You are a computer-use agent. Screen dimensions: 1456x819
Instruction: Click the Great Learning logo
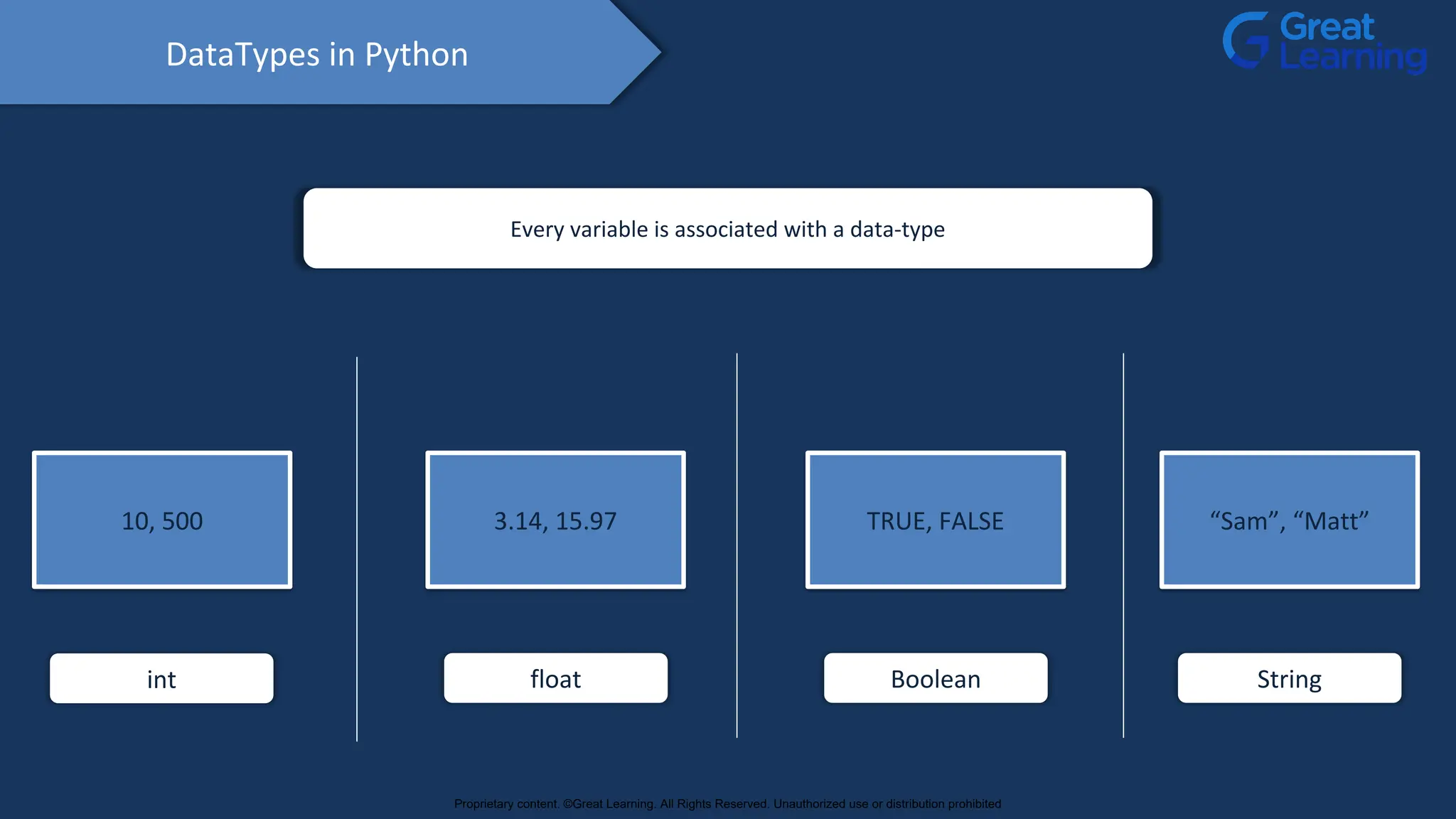click(1324, 42)
